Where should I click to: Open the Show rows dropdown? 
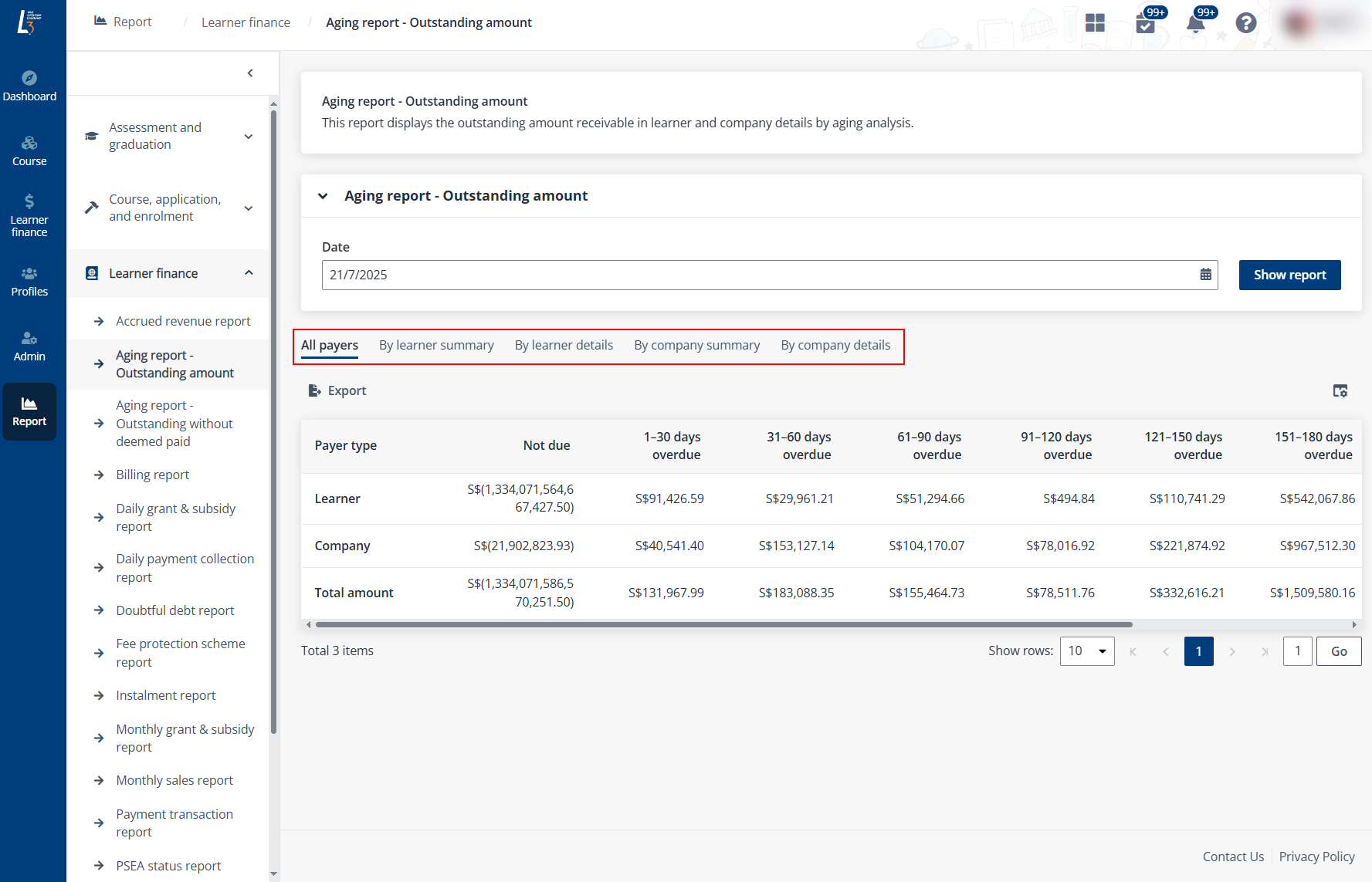(x=1086, y=651)
